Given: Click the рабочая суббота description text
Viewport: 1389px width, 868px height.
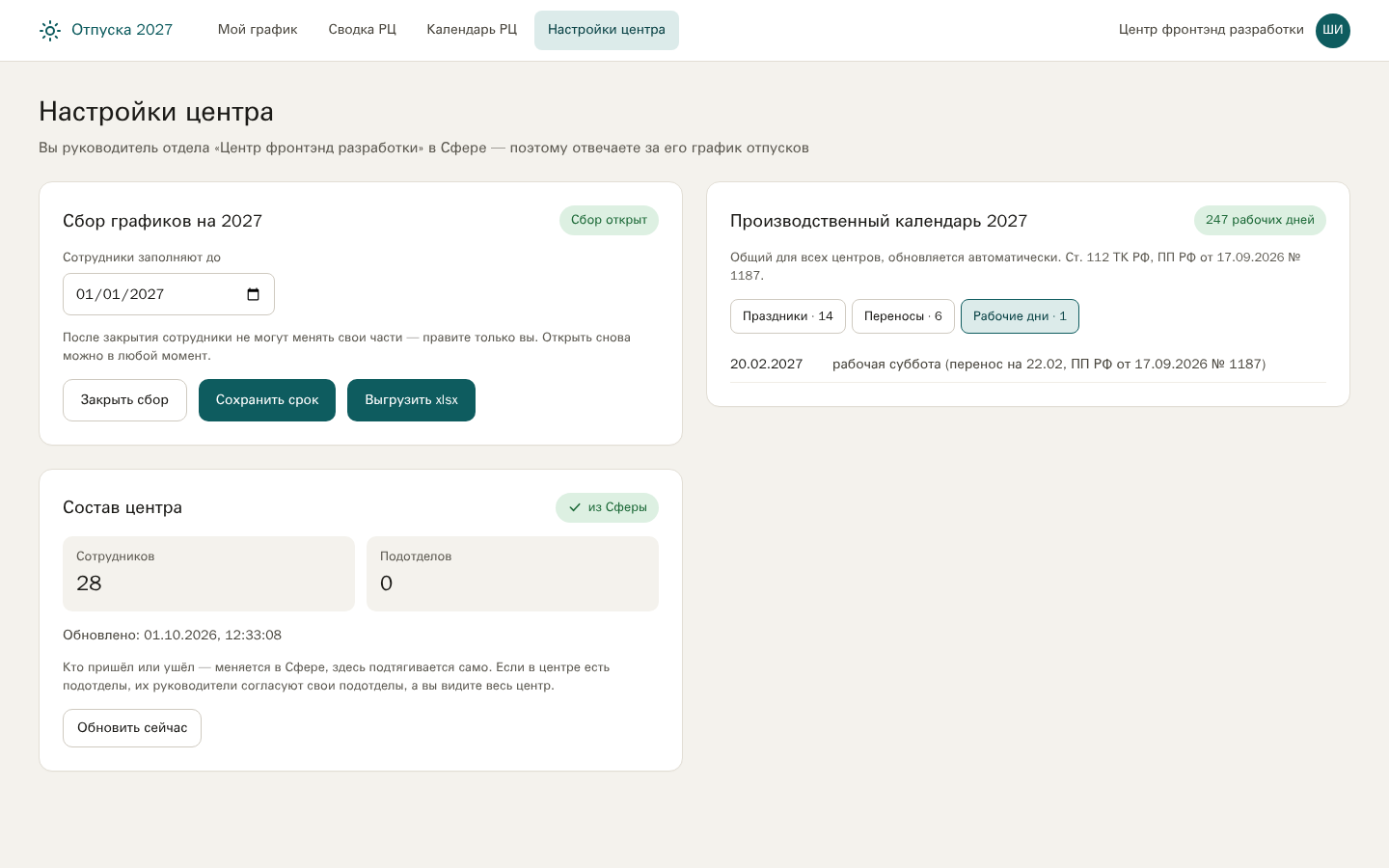Looking at the screenshot, I should (x=1049, y=365).
